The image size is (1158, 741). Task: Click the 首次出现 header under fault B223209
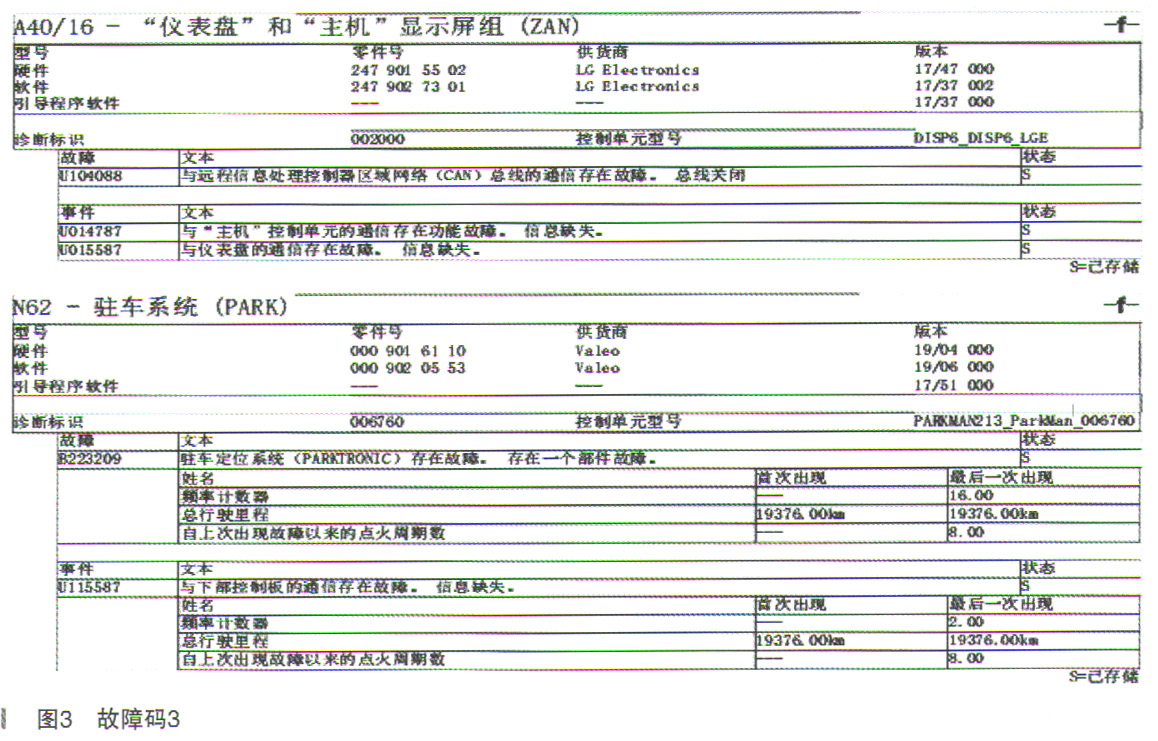791,477
